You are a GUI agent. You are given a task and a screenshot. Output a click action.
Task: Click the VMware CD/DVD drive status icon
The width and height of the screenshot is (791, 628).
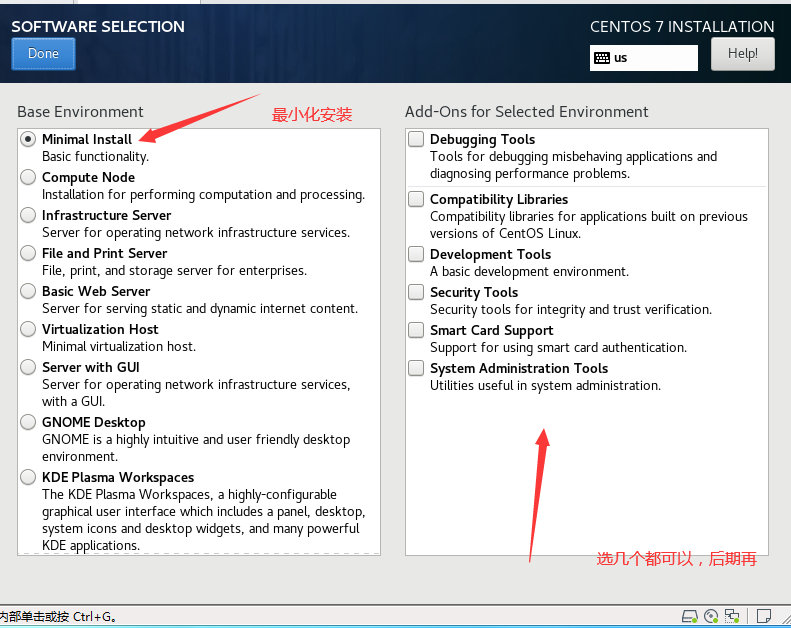[711, 616]
